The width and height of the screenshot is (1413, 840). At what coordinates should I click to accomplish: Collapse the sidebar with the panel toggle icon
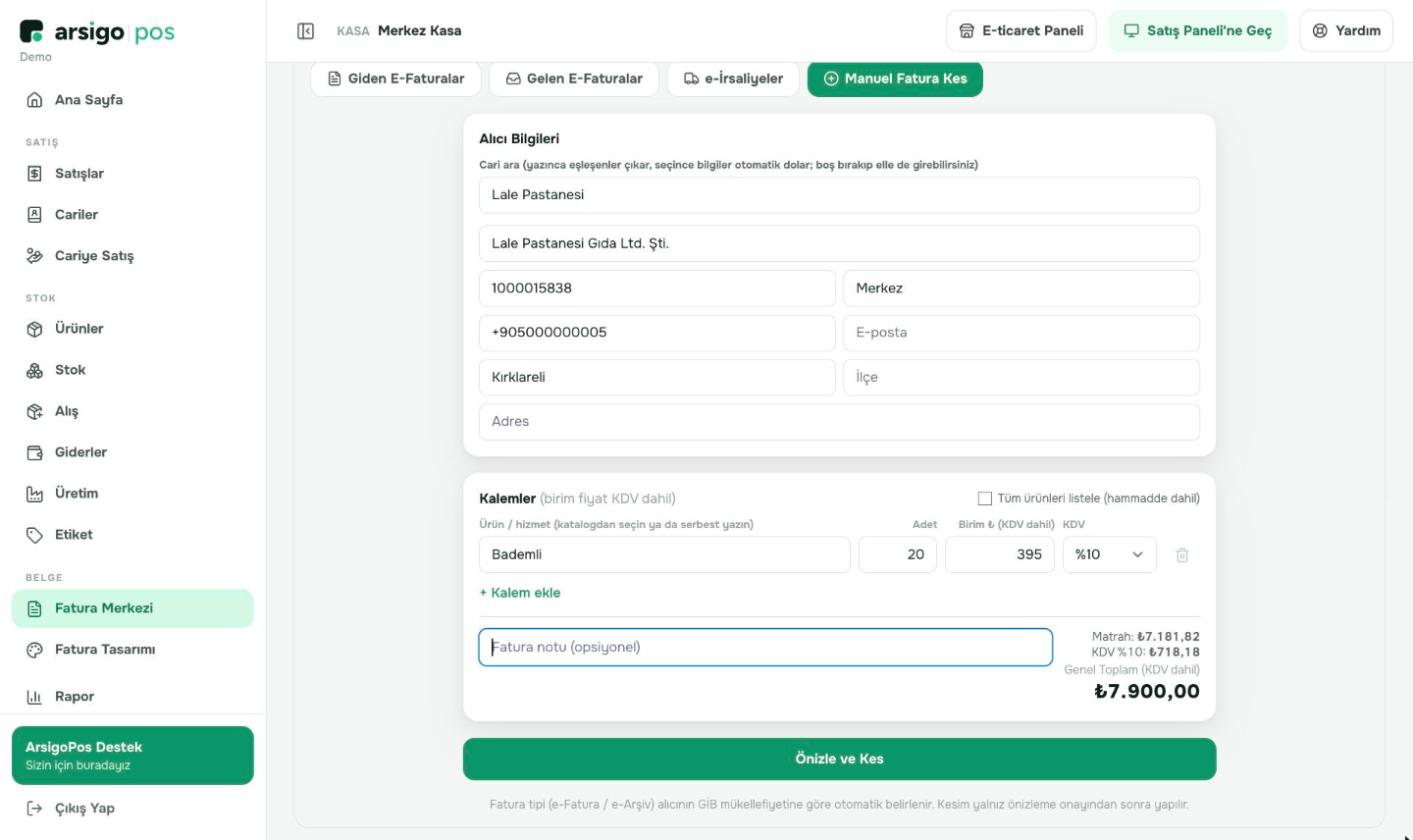coord(306,31)
